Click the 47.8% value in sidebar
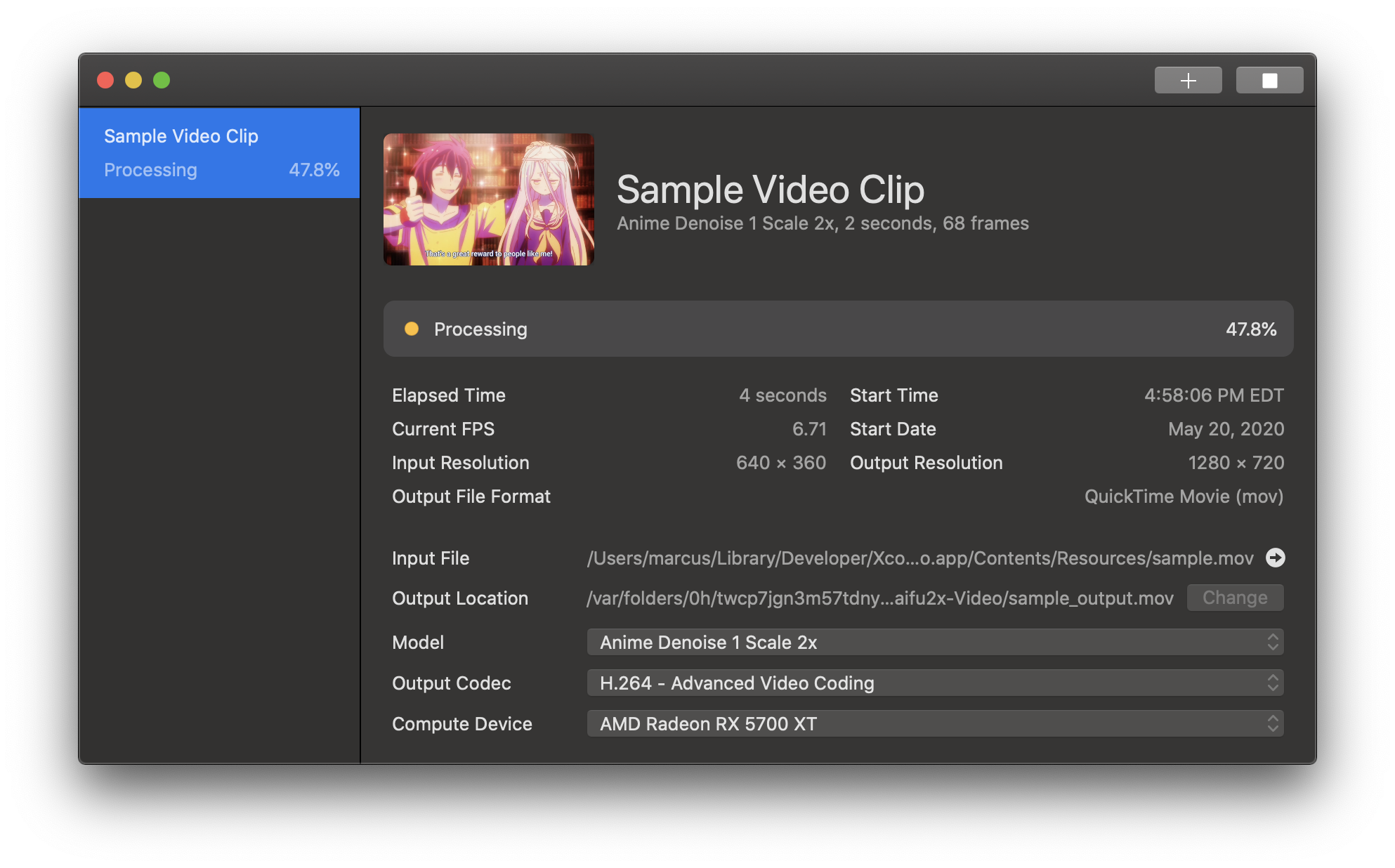Image resolution: width=1395 pixels, height=868 pixels. point(314,170)
